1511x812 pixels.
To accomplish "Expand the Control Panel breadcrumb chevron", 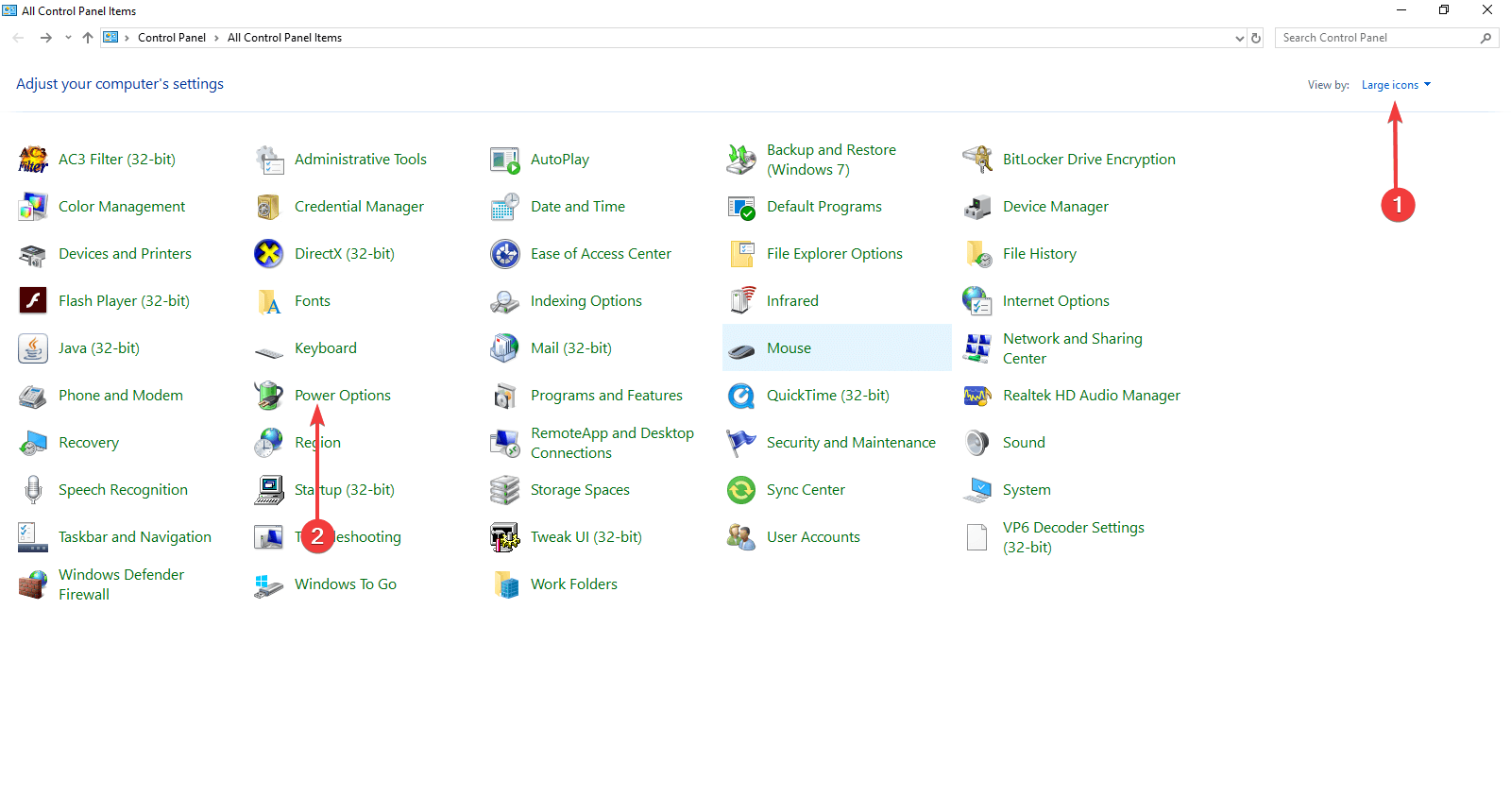I will click(216, 38).
